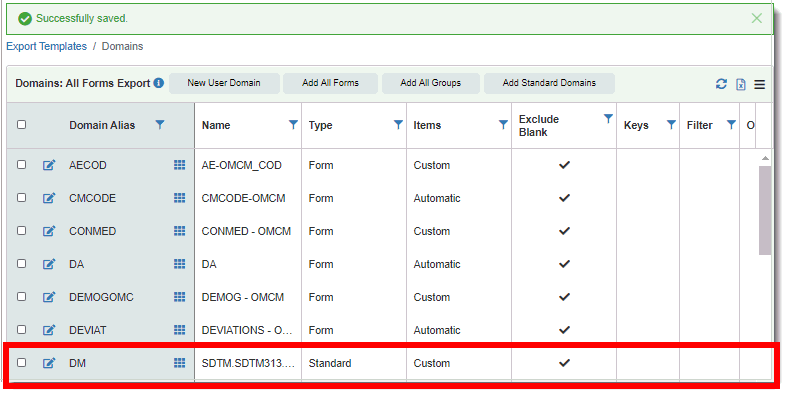Open the Items column filter dropdown
Image resolution: width=789 pixels, height=397 pixels.
pyautogui.click(x=503, y=124)
